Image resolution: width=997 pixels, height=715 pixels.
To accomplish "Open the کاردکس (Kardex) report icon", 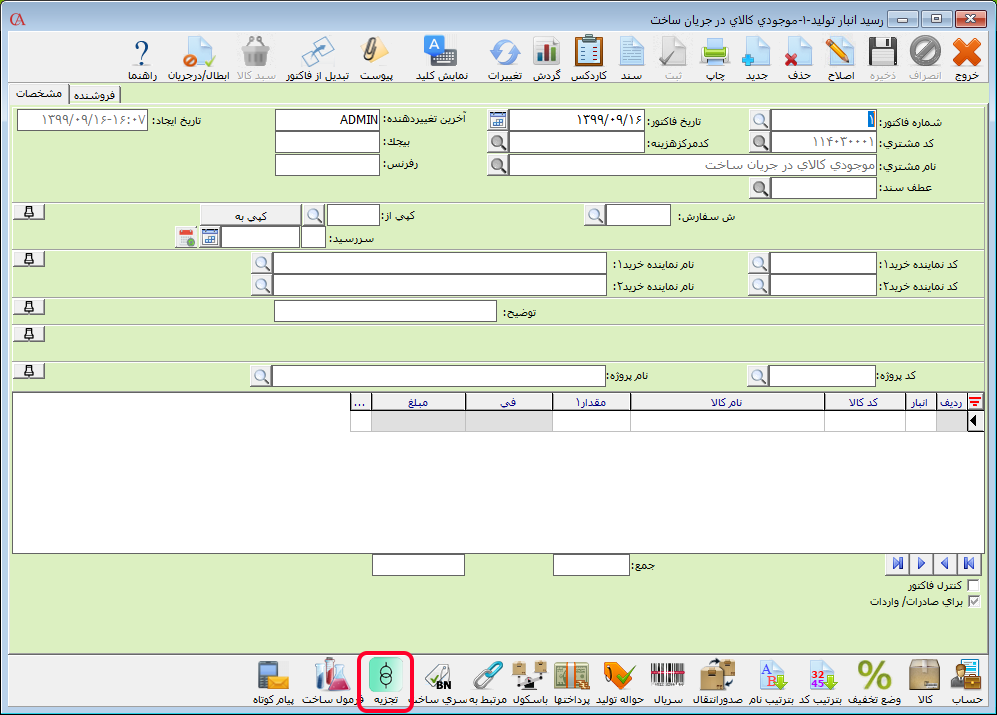I will point(589,58).
